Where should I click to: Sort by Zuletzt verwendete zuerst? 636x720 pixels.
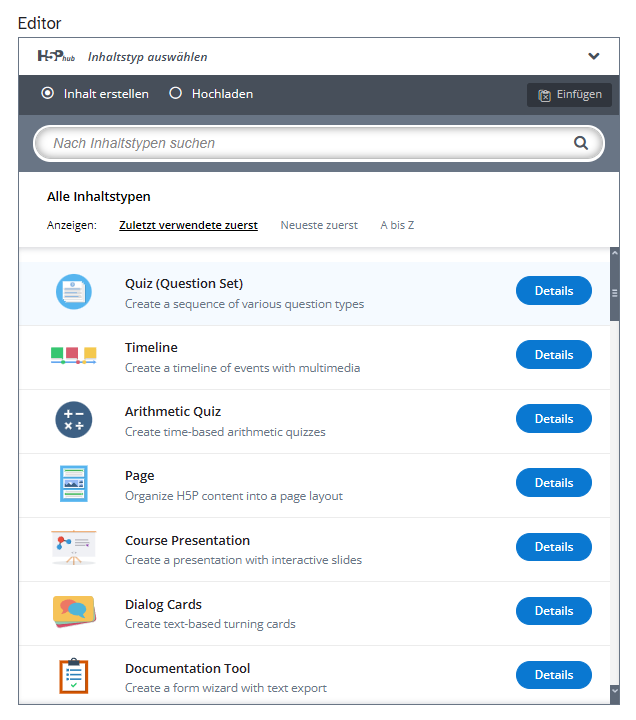[188, 225]
